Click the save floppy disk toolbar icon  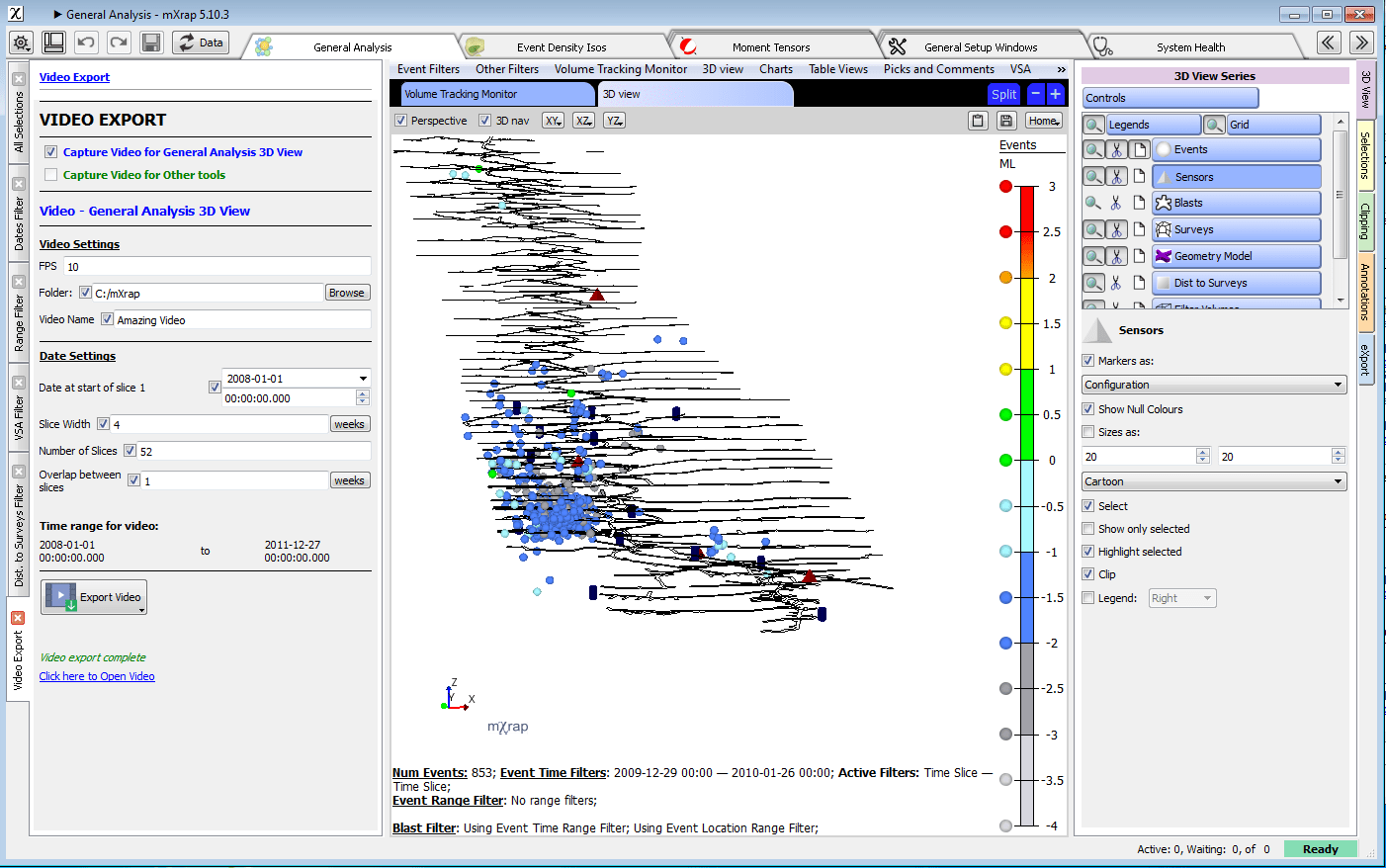151,43
